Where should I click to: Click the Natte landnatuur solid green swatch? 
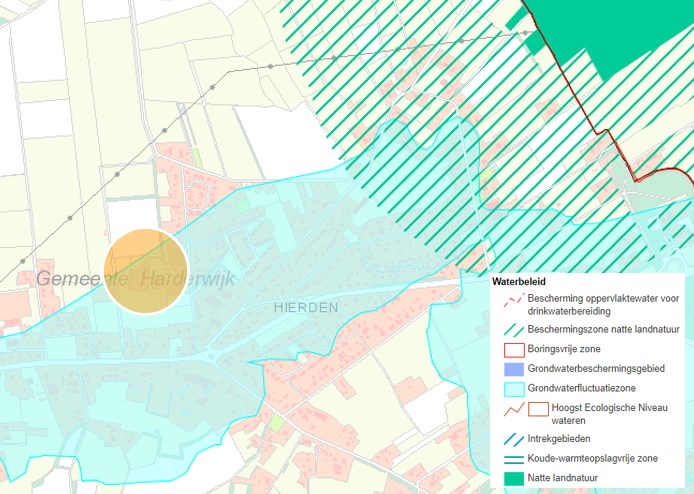(x=514, y=478)
